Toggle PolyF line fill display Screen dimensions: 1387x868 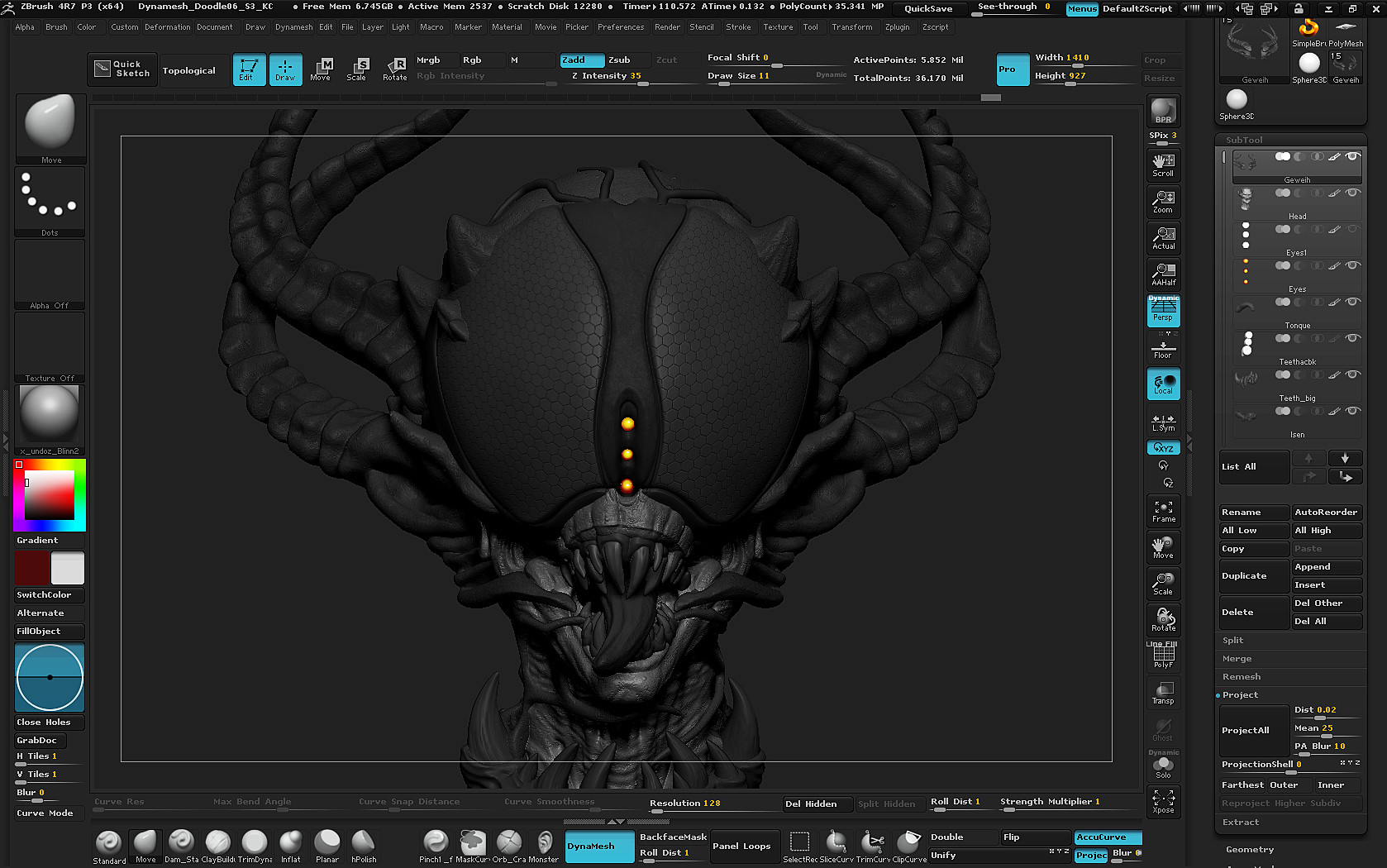point(1163,656)
